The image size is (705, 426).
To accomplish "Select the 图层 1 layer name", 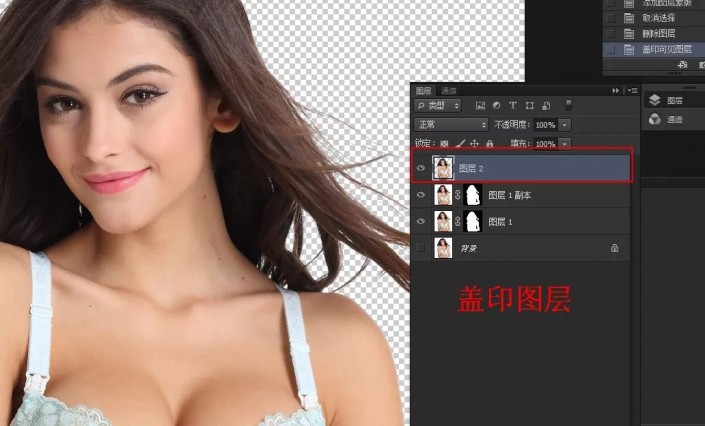I will point(500,222).
